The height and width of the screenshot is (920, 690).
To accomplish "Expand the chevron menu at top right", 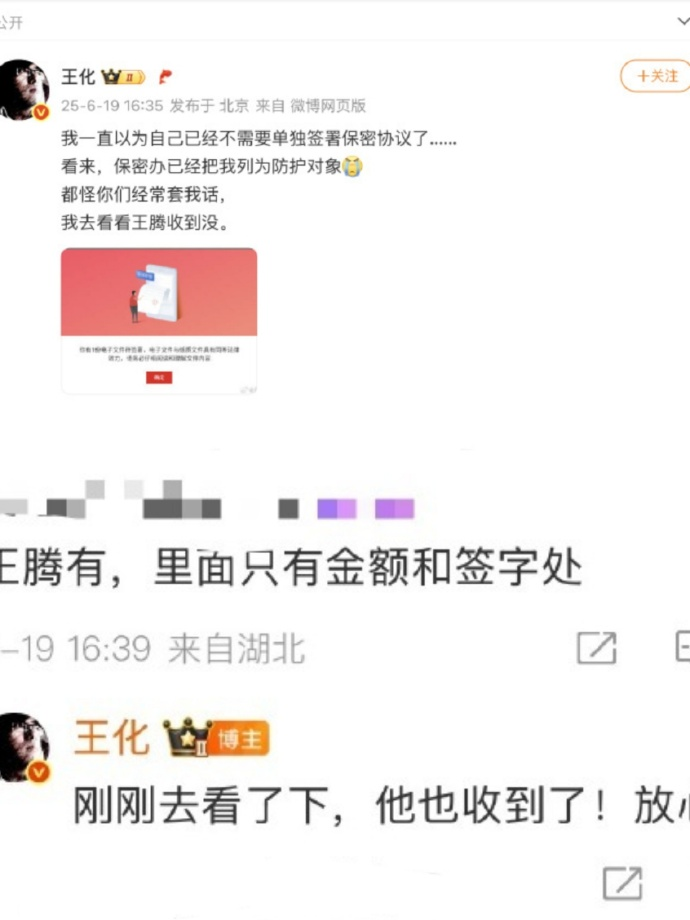I will pyautogui.click(x=684, y=22).
